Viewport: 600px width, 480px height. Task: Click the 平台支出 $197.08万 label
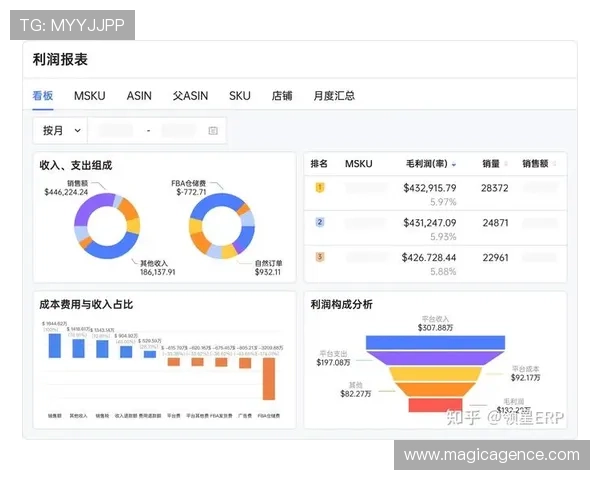pyautogui.click(x=333, y=358)
